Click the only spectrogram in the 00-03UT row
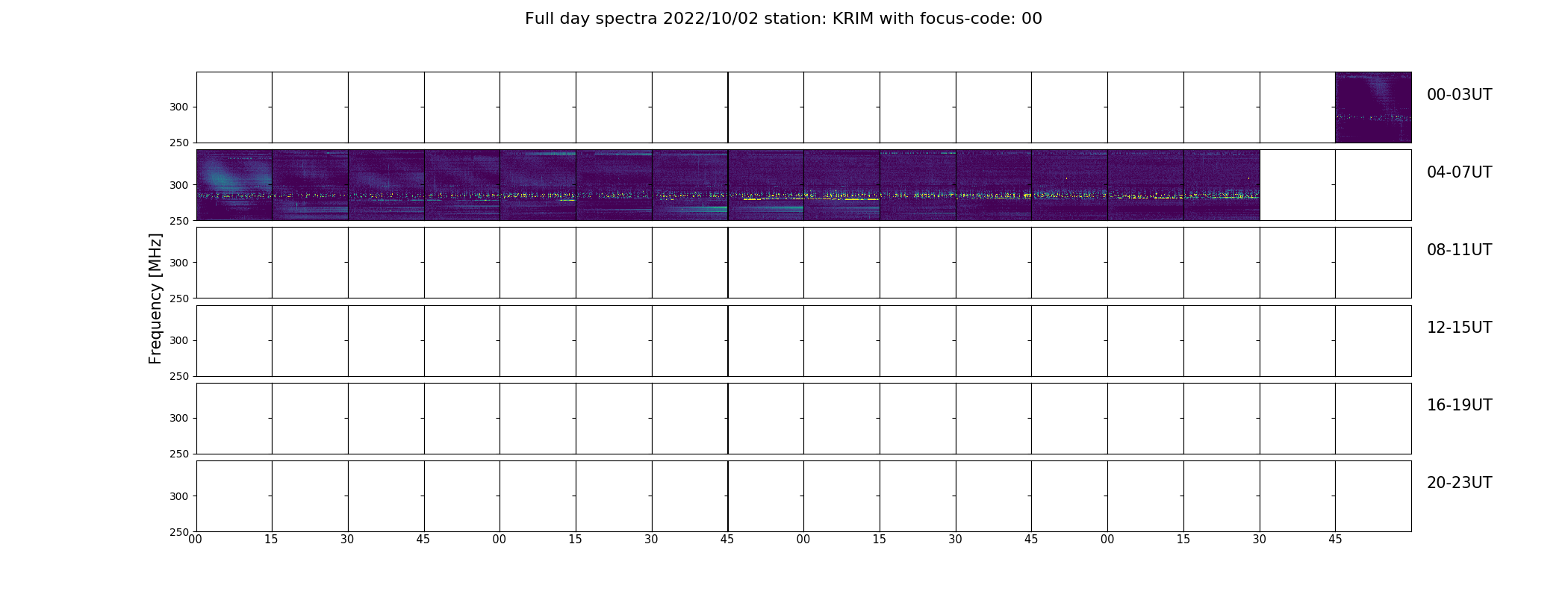Image resolution: width=1568 pixels, height=597 pixels. tap(1373, 107)
